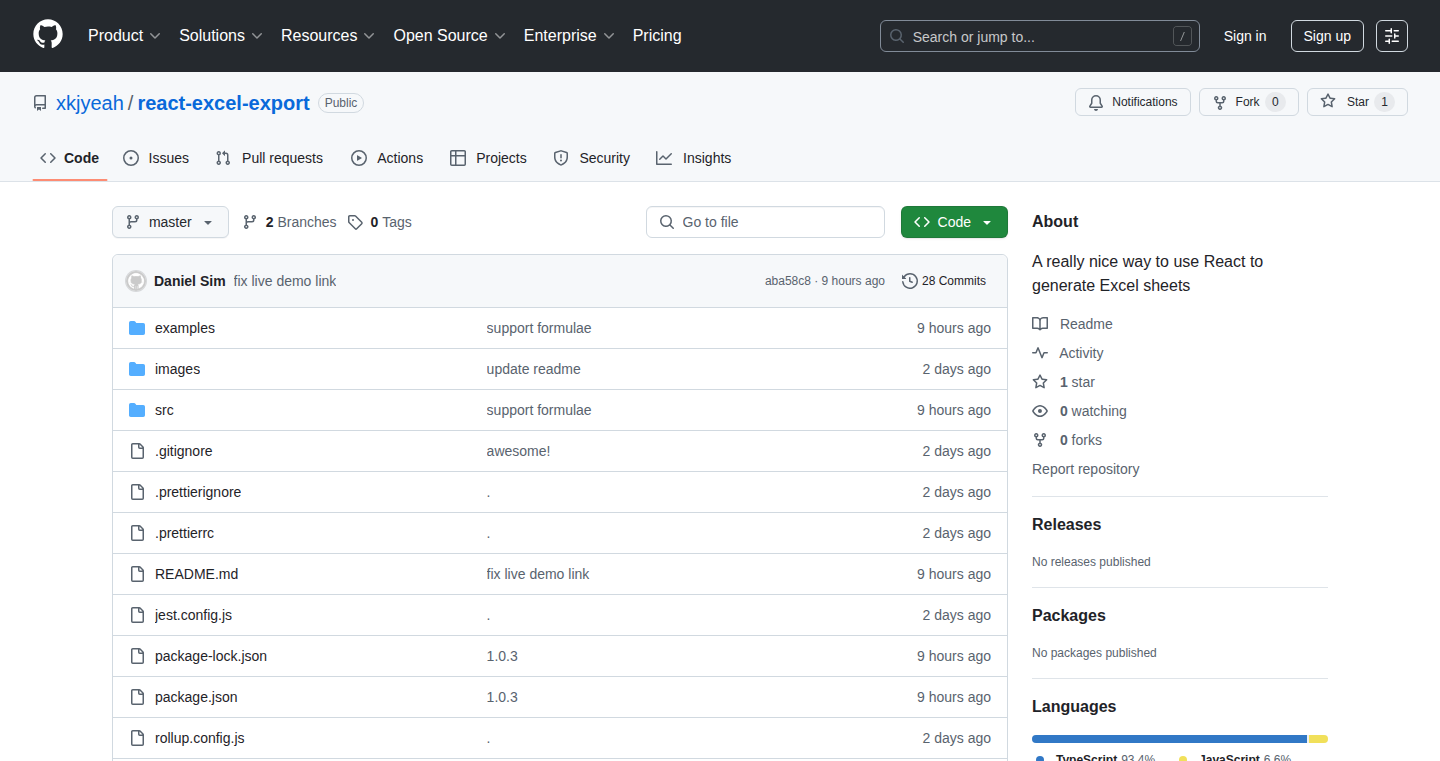Screen dimensions: 1440x761
Task: Expand the Resources menu
Action: [x=328, y=35]
